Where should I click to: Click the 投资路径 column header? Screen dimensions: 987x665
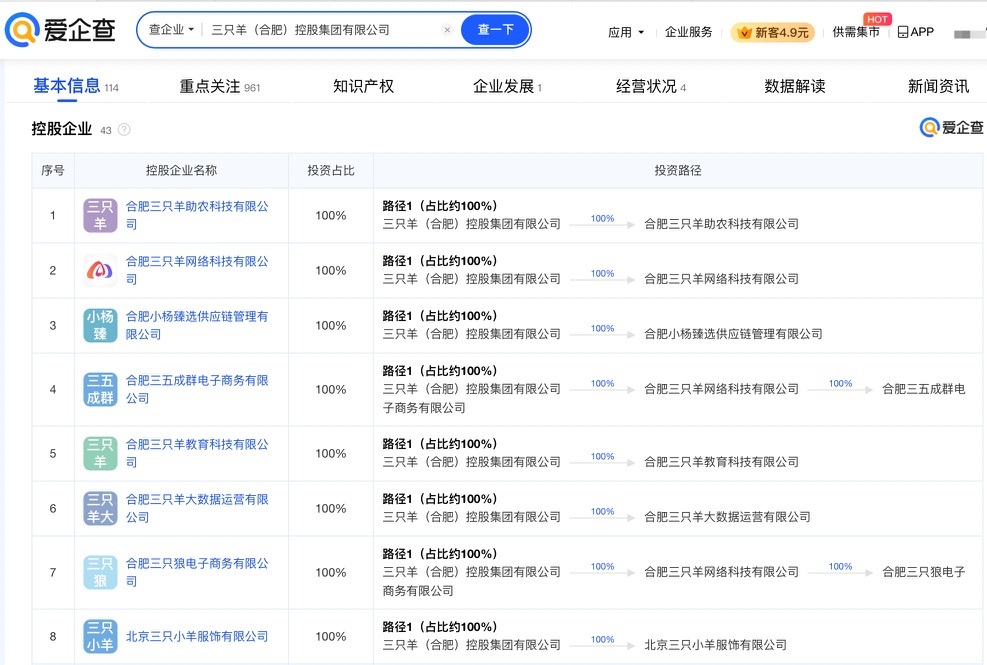pyautogui.click(x=678, y=170)
